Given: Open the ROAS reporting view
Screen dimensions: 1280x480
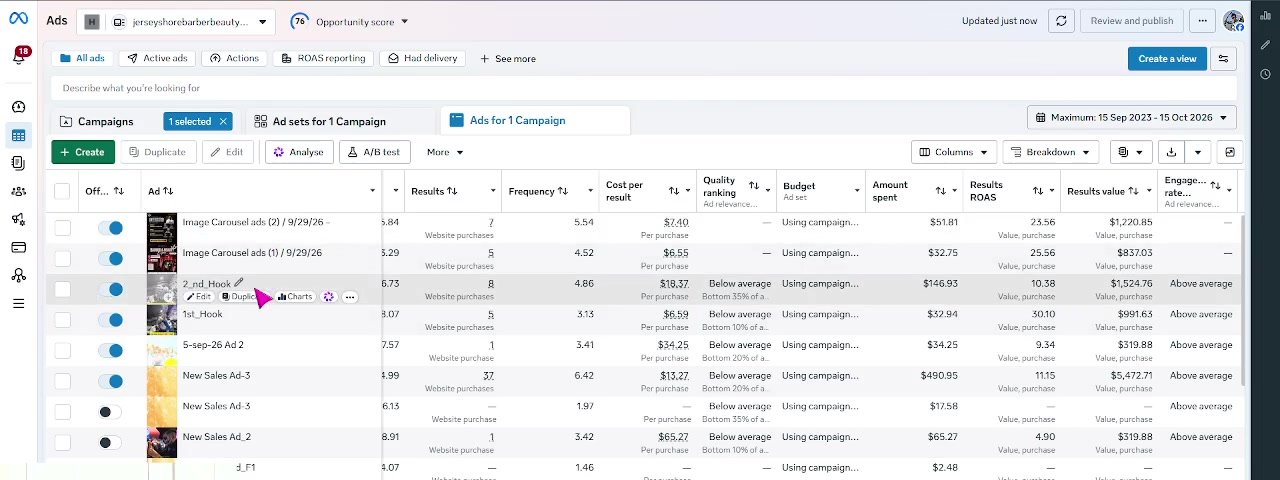Looking at the screenshot, I should (322, 58).
